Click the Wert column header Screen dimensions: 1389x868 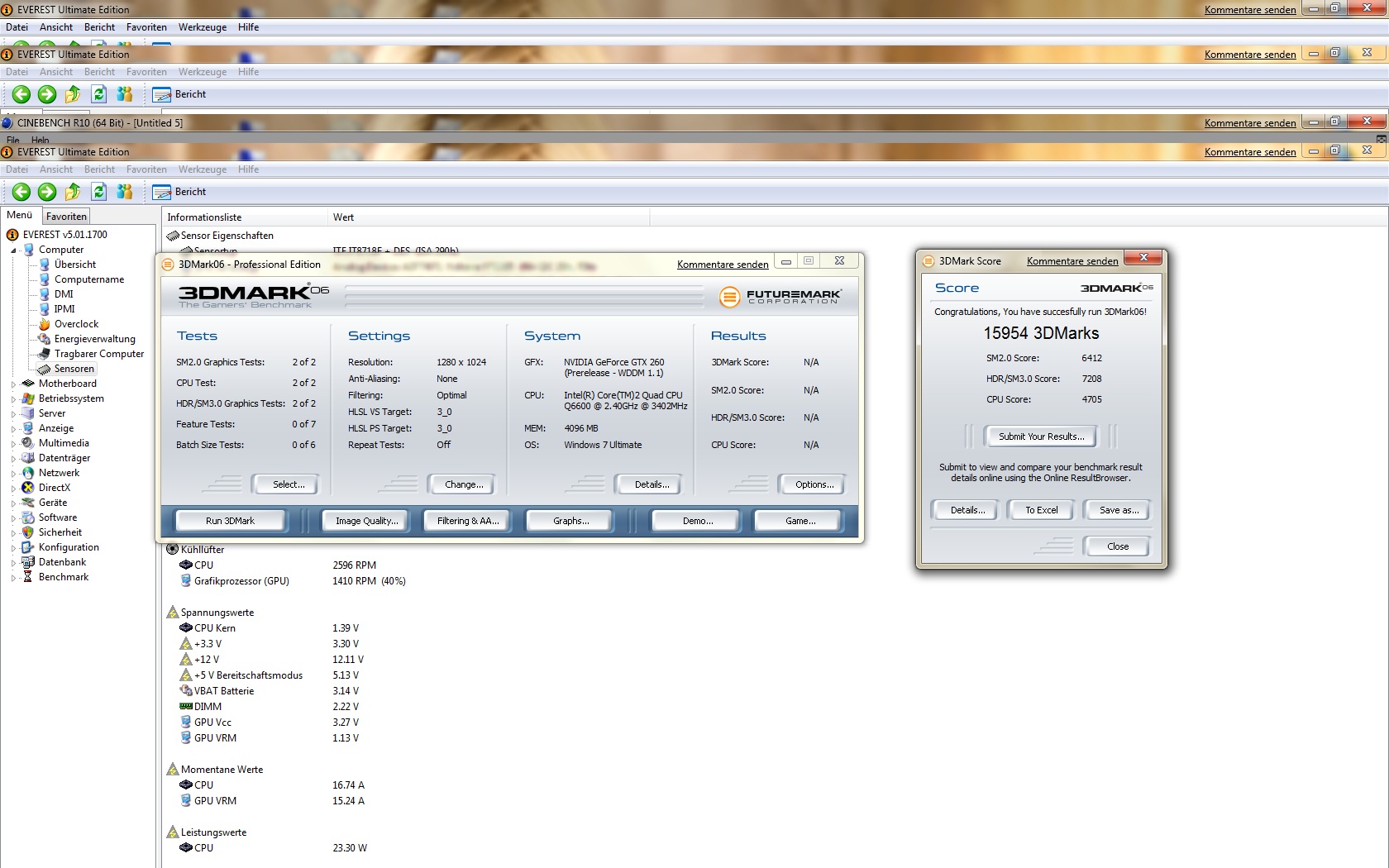pyautogui.click(x=489, y=217)
